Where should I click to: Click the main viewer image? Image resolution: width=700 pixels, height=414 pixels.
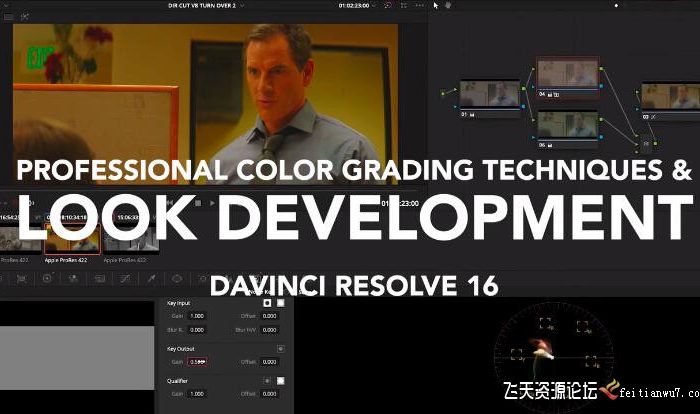pos(205,104)
